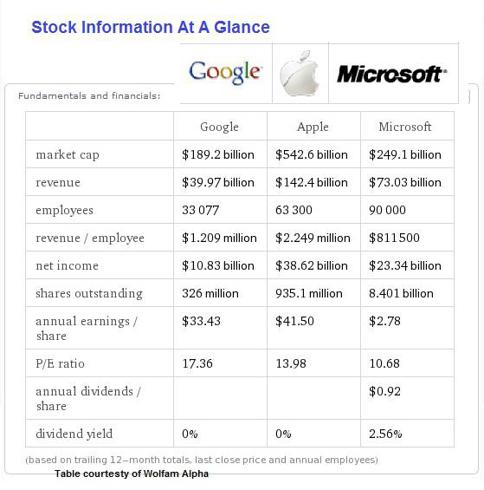Click Microsoft's 8.401 billion shares outstanding

(401, 293)
